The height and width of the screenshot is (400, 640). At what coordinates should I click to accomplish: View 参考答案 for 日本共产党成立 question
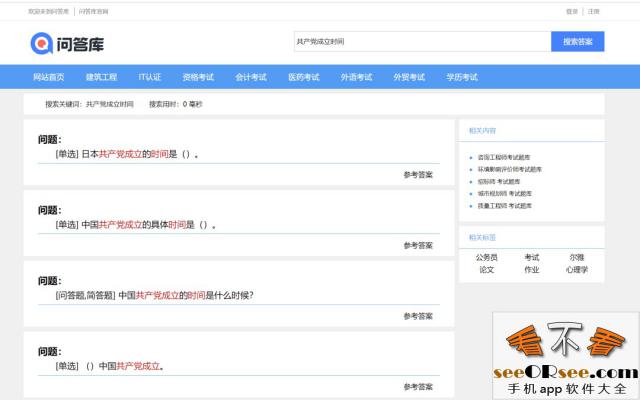pos(418,175)
